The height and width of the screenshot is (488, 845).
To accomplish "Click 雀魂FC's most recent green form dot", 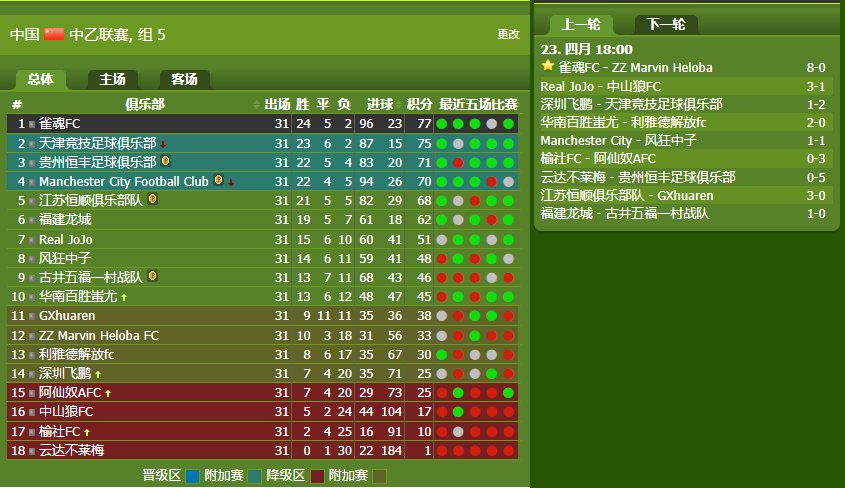I will click(508, 124).
